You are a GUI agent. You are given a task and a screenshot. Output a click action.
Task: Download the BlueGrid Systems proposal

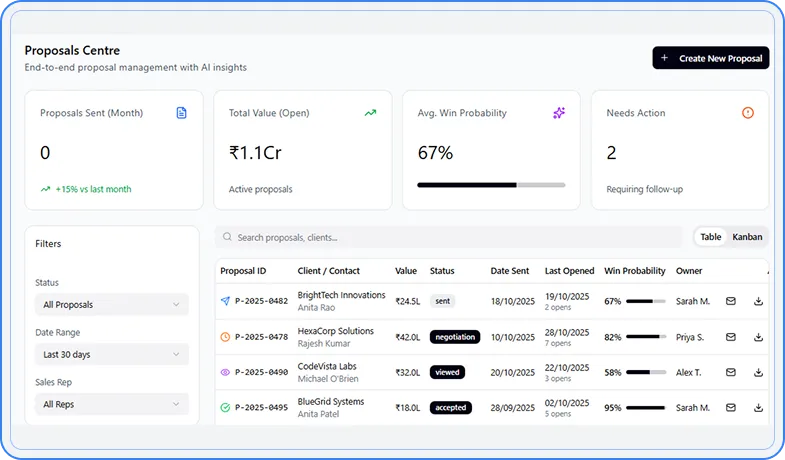[x=758, y=408]
